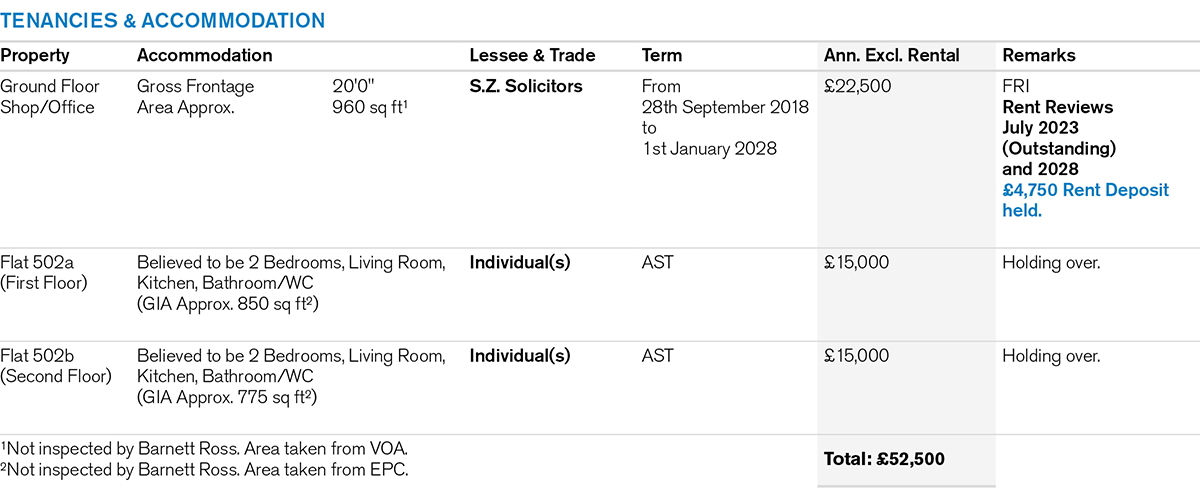The height and width of the screenshot is (496, 1200).
Task: Click the Flat 502a (First Floor) cell
Action: (45, 273)
